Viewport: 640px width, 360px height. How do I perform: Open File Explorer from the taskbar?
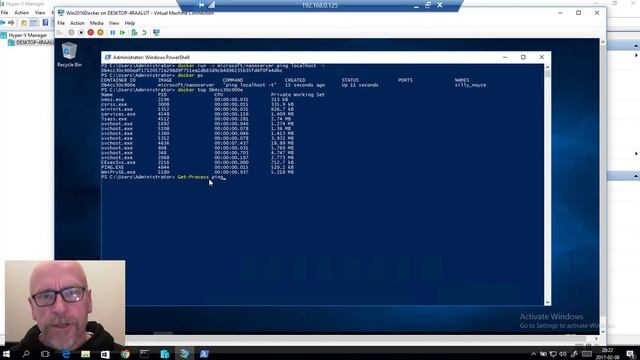(85, 354)
